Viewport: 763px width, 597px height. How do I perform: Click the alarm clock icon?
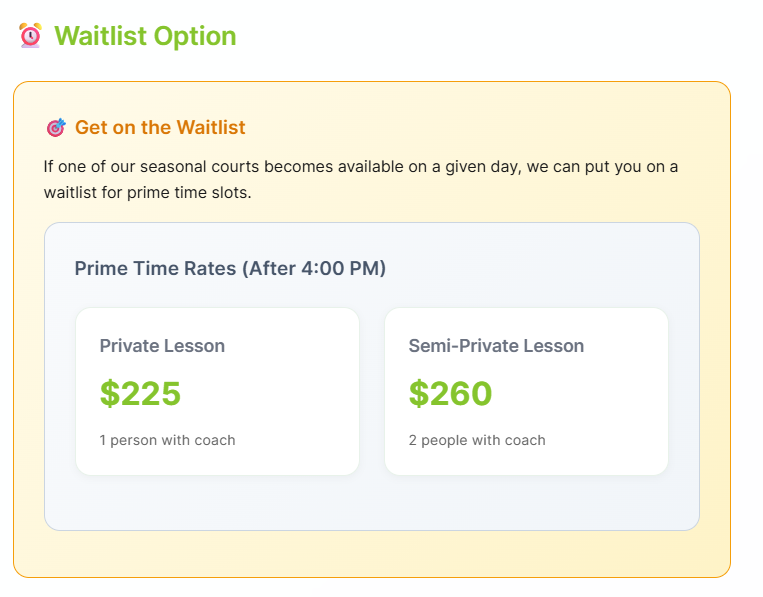tap(31, 36)
